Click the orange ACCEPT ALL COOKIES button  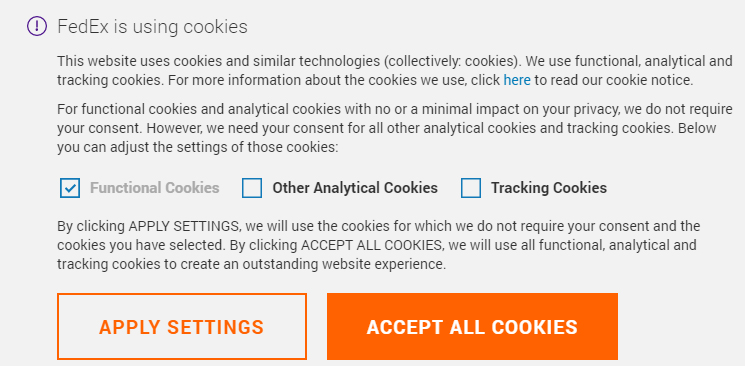472,327
